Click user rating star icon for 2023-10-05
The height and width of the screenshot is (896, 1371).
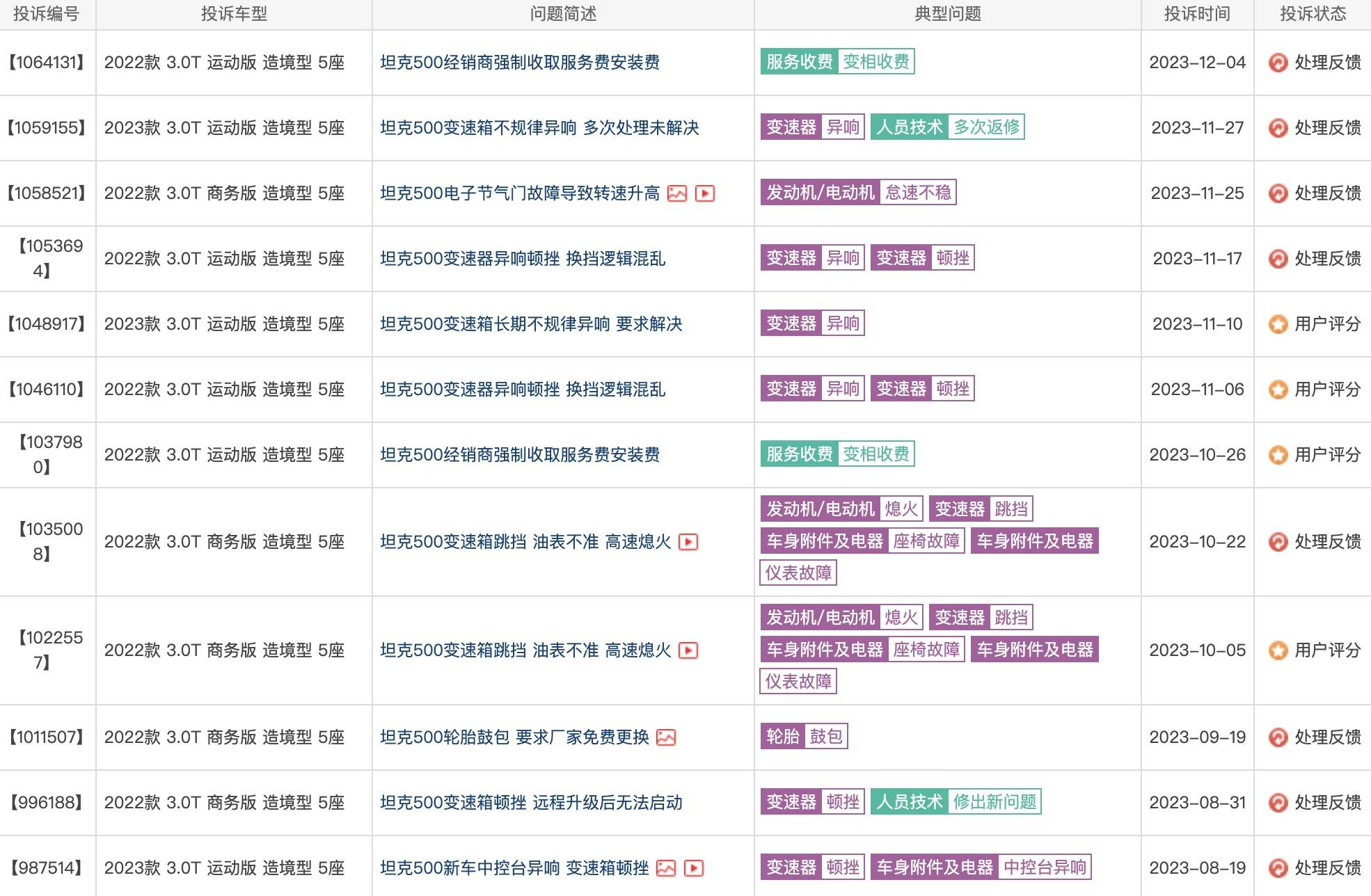tap(1278, 650)
